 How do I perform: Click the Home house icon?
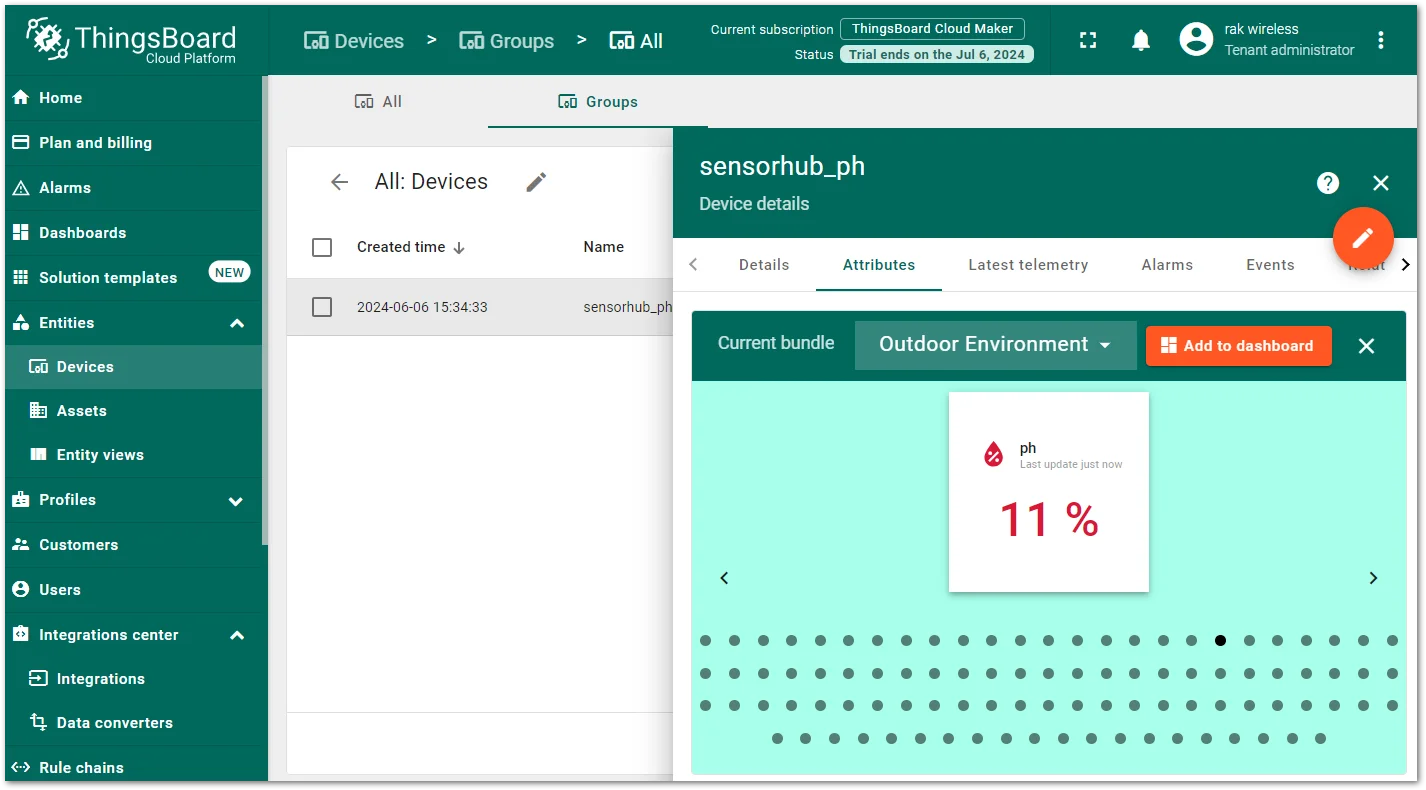point(20,98)
